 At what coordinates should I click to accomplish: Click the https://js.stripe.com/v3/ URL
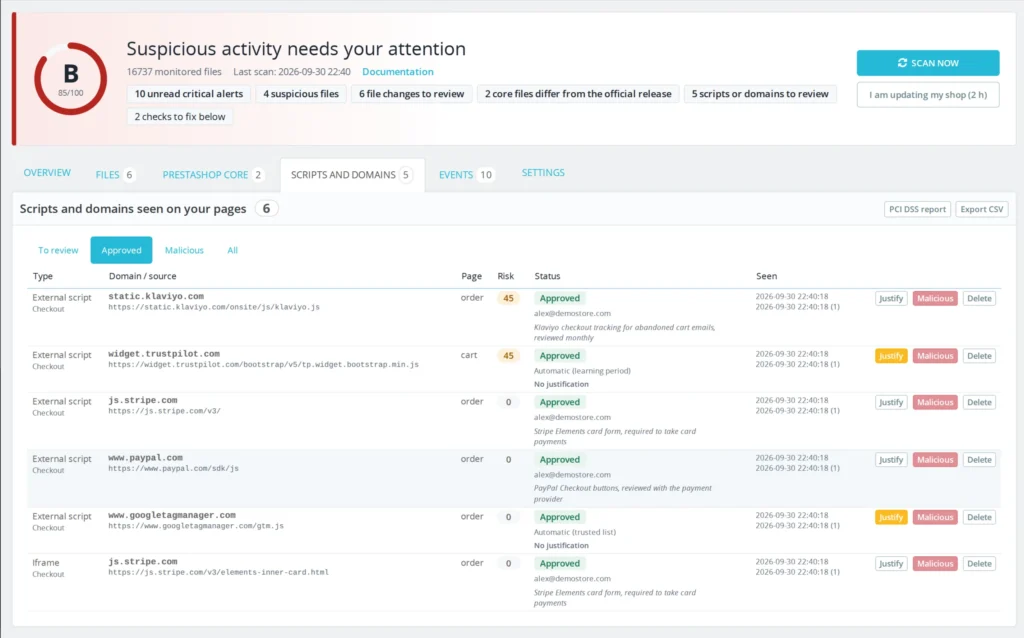[165, 411]
